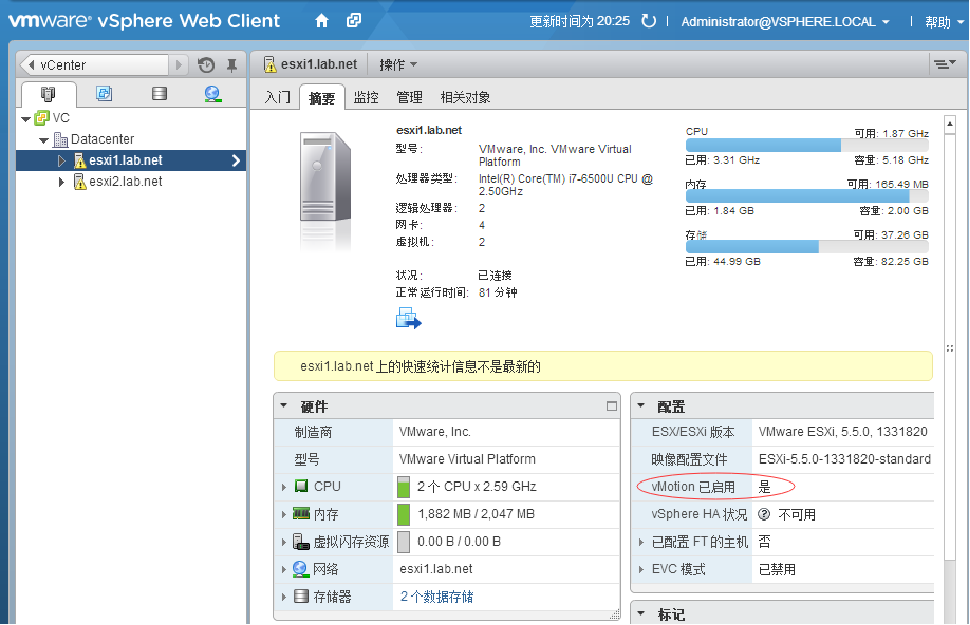Click the VMware ESXi, 5.5.0 version value

tap(843, 432)
